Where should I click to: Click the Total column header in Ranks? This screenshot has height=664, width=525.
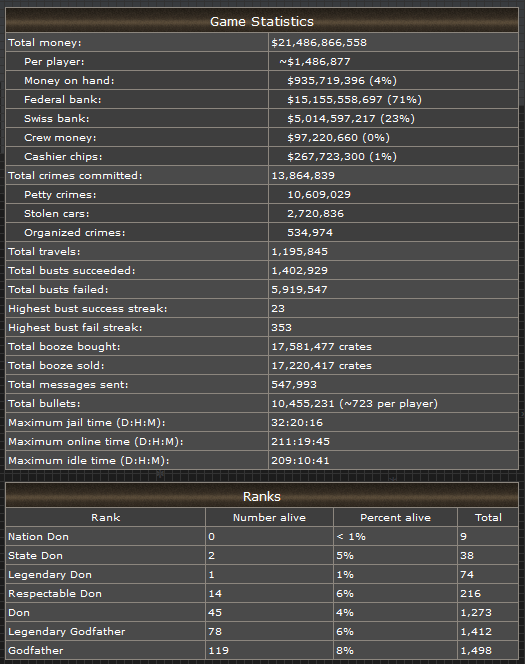pos(488,517)
